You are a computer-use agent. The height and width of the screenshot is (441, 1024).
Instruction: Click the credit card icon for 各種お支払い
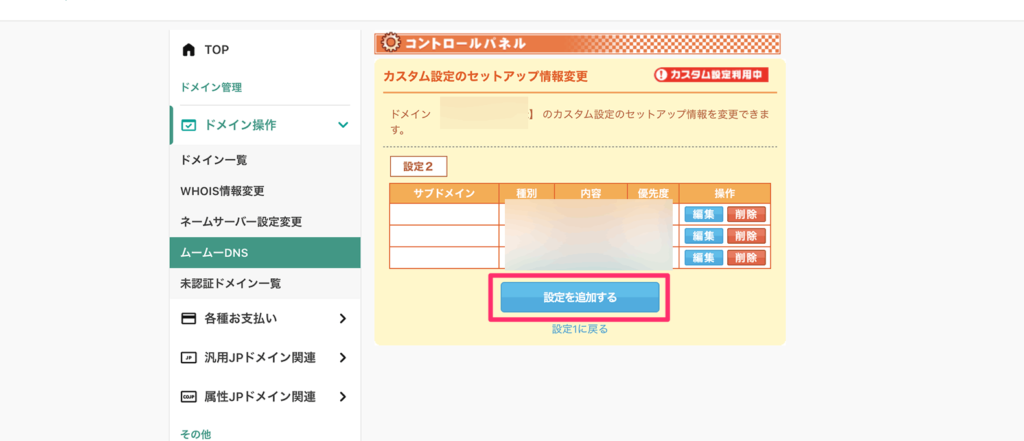point(189,319)
